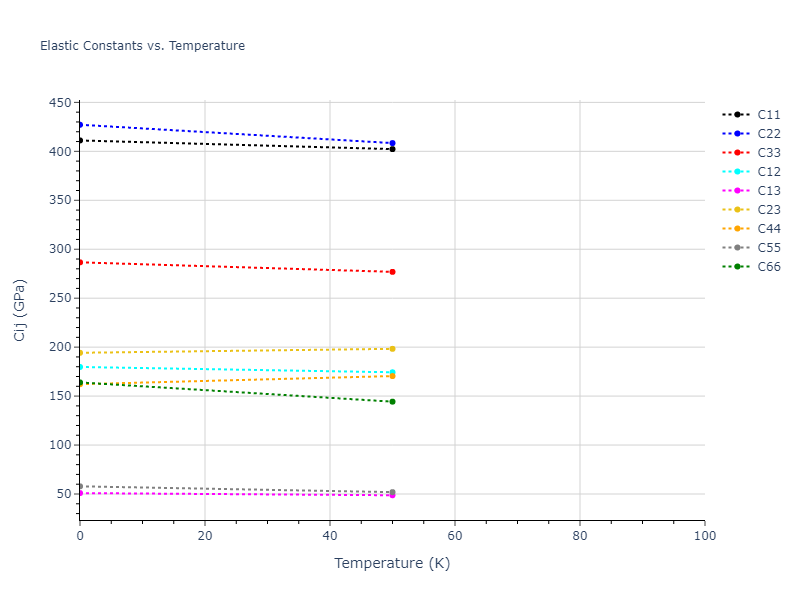Image resolution: width=800 pixels, height=600 pixels.
Task: Click the red C33 marker at 0 K
Action: pyautogui.click(x=80, y=262)
